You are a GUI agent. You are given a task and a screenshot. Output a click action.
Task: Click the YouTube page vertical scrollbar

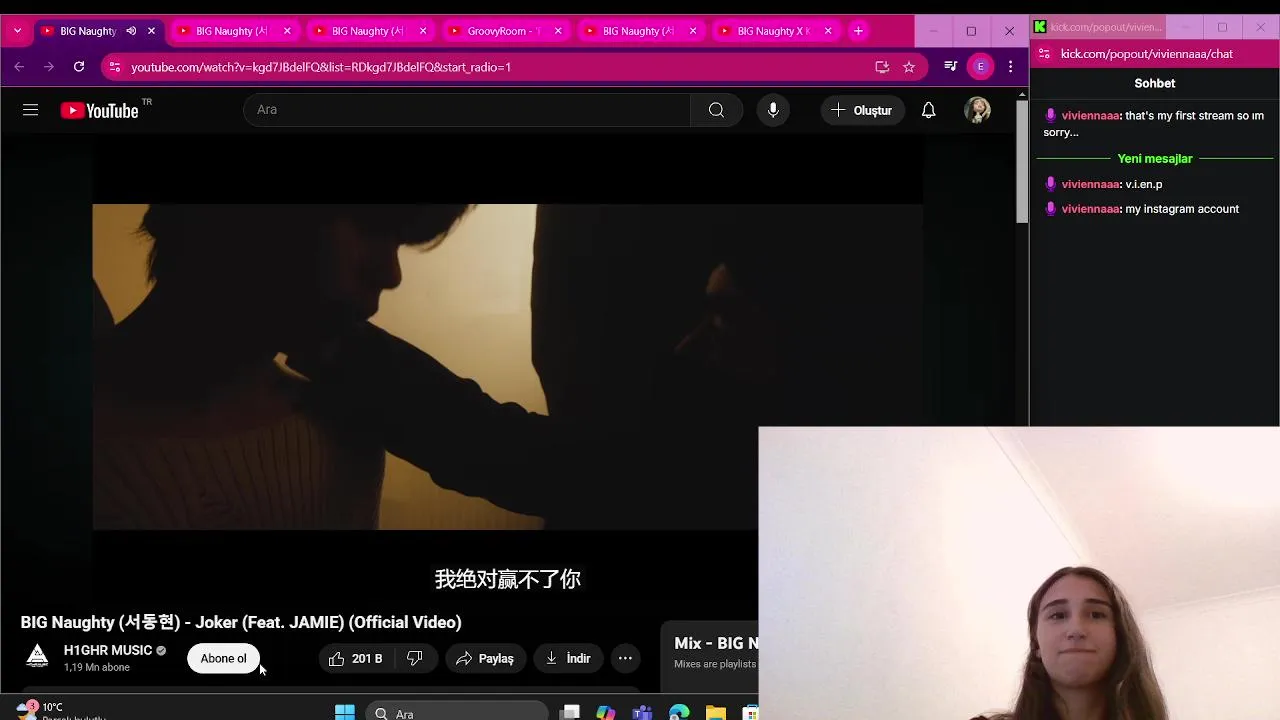(x=1022, y=160)
